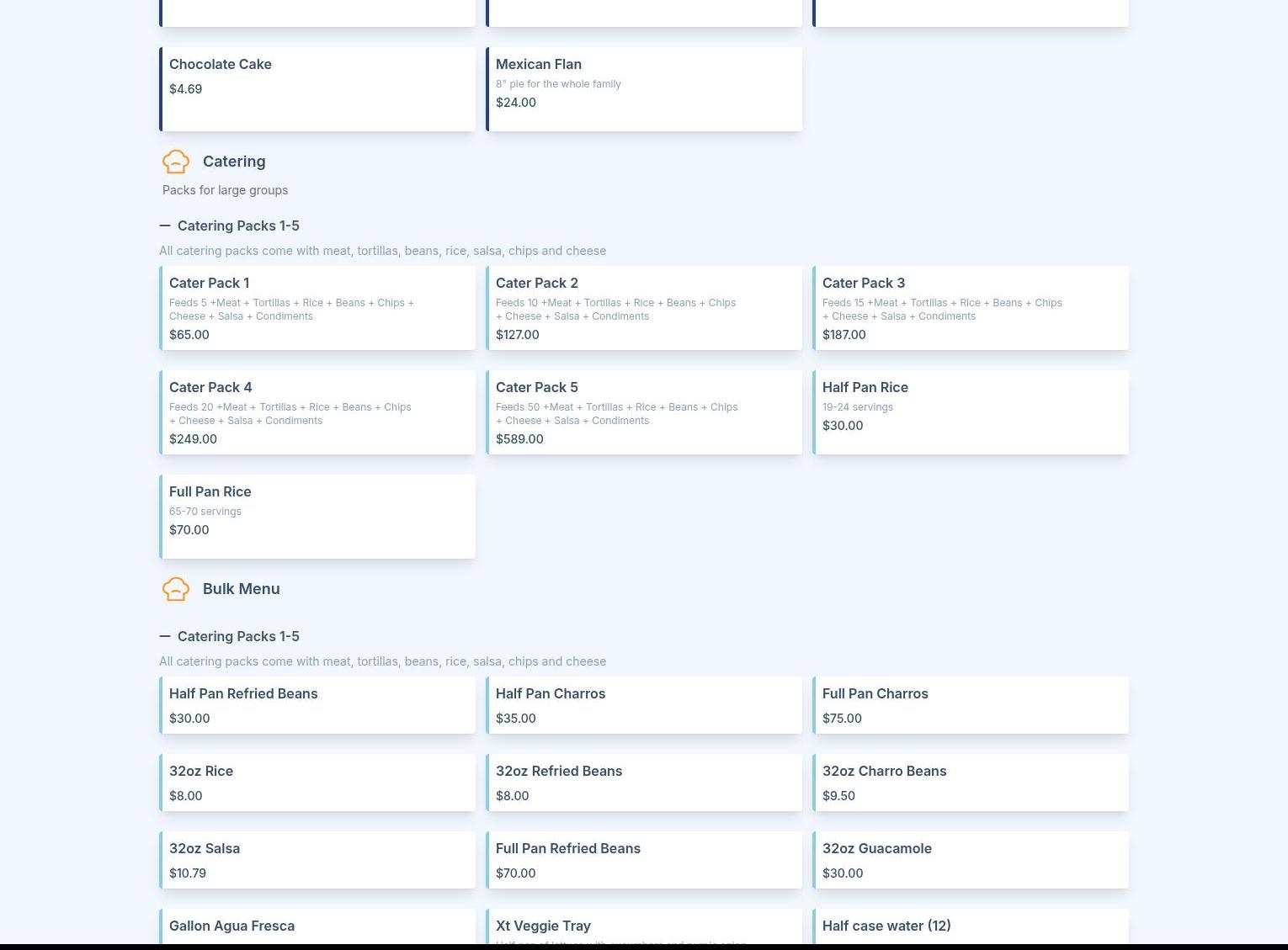Image resolution: width=1288 pixels, height=950 pixels.
Task: Collapse the Catering Packs 1-5 section under Catering
Action: 165,226
